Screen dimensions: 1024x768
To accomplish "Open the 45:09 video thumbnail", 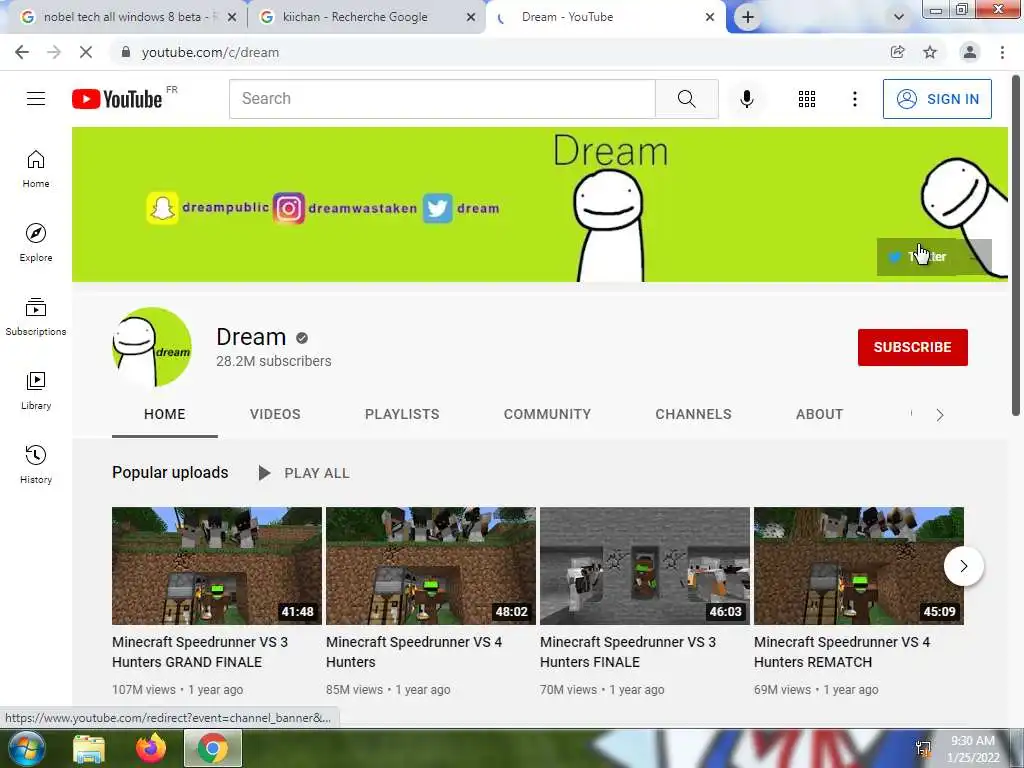I will click(x=859, y=566).
